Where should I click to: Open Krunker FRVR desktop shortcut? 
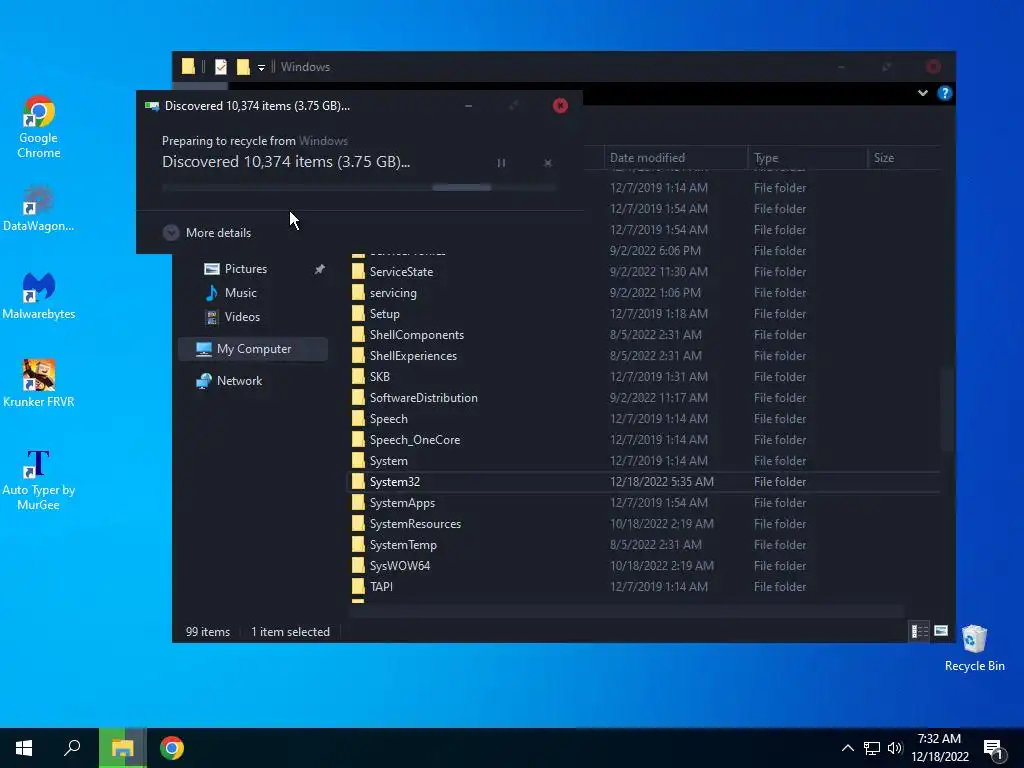coord(39,383)
